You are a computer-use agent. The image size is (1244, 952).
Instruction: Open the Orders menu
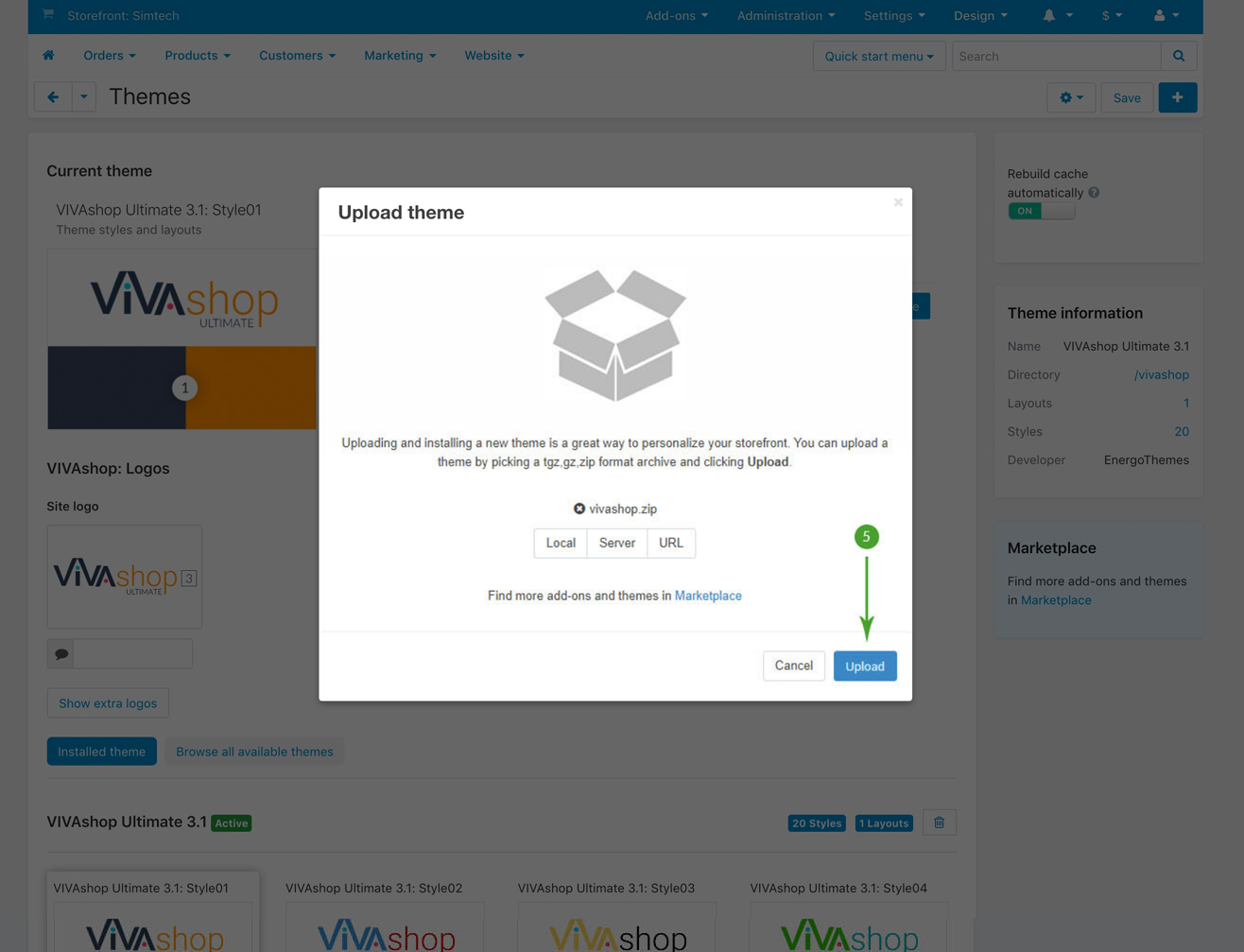click(x=110, y=56)
